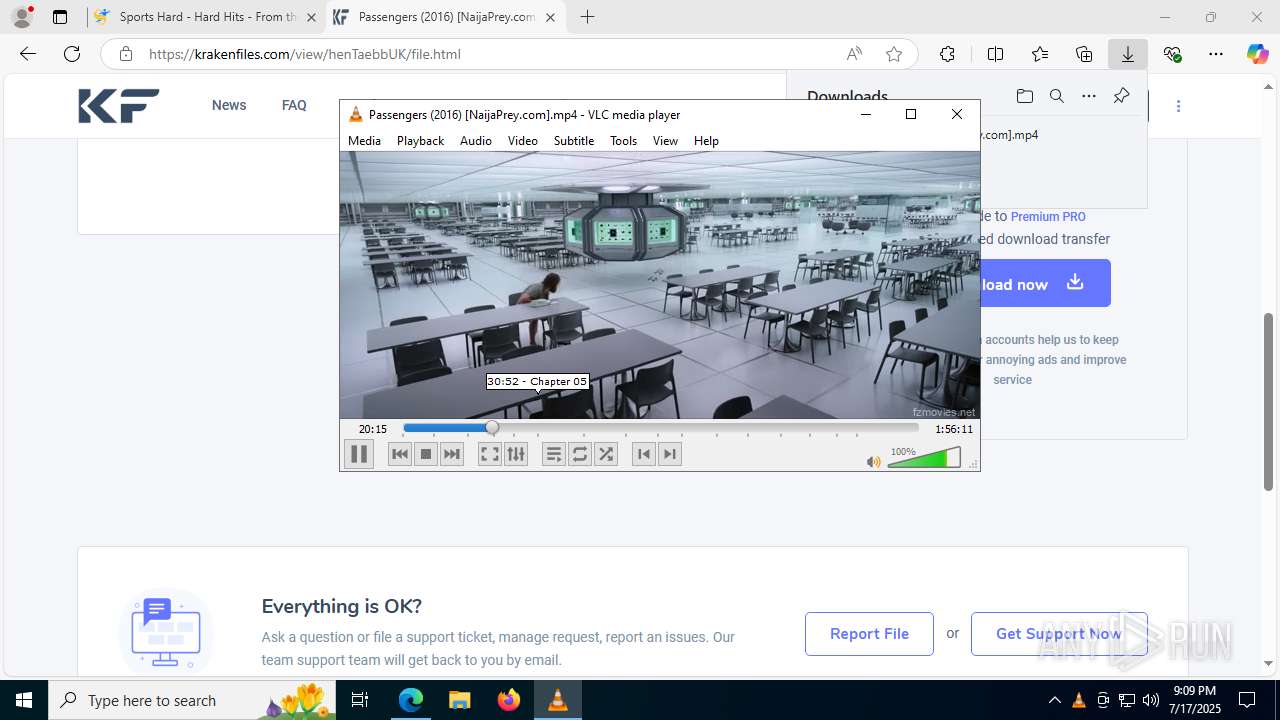Click the Download now button
This screenshot has width=1280, height=720.
(x=1045, y=283)
